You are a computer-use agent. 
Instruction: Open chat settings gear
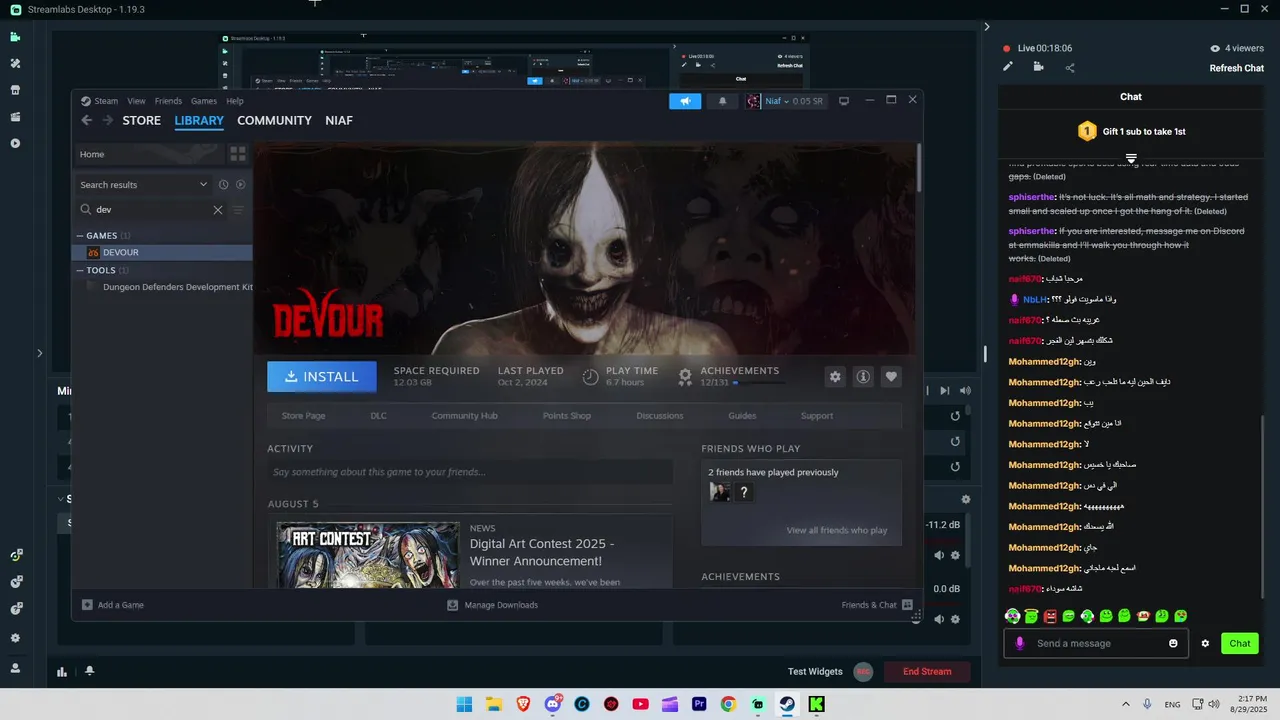click(x=1205, y=643)
